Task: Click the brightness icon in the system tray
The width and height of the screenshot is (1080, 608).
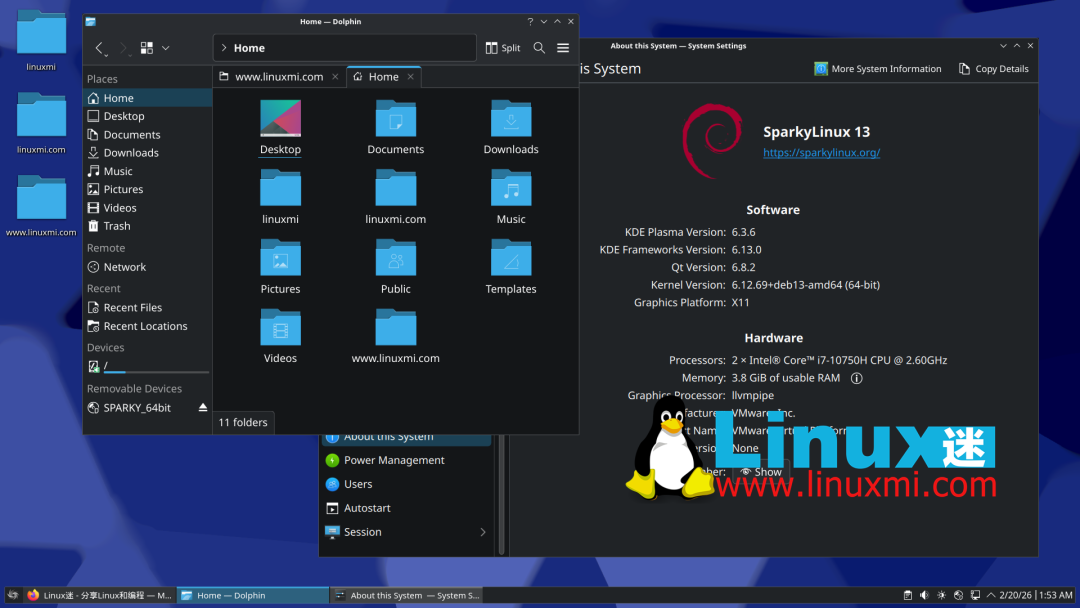Action: point(941,595)
